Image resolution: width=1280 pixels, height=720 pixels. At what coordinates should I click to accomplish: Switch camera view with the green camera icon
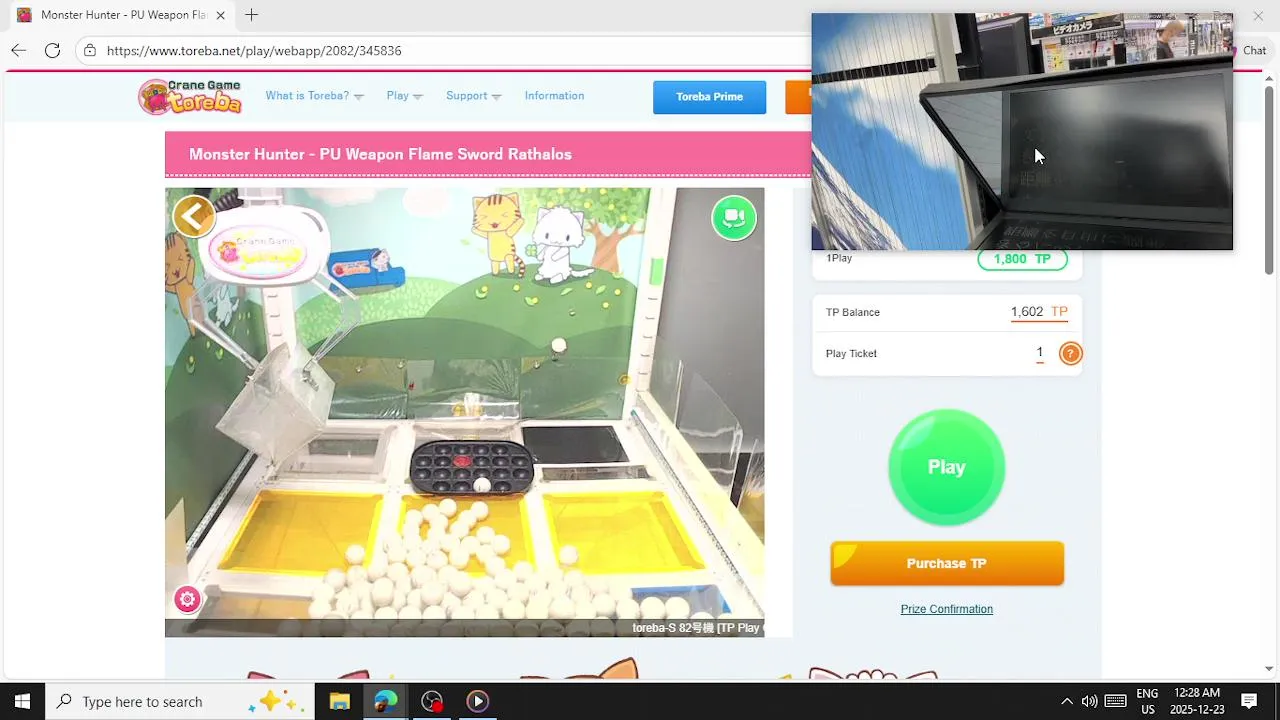point(734,218)
